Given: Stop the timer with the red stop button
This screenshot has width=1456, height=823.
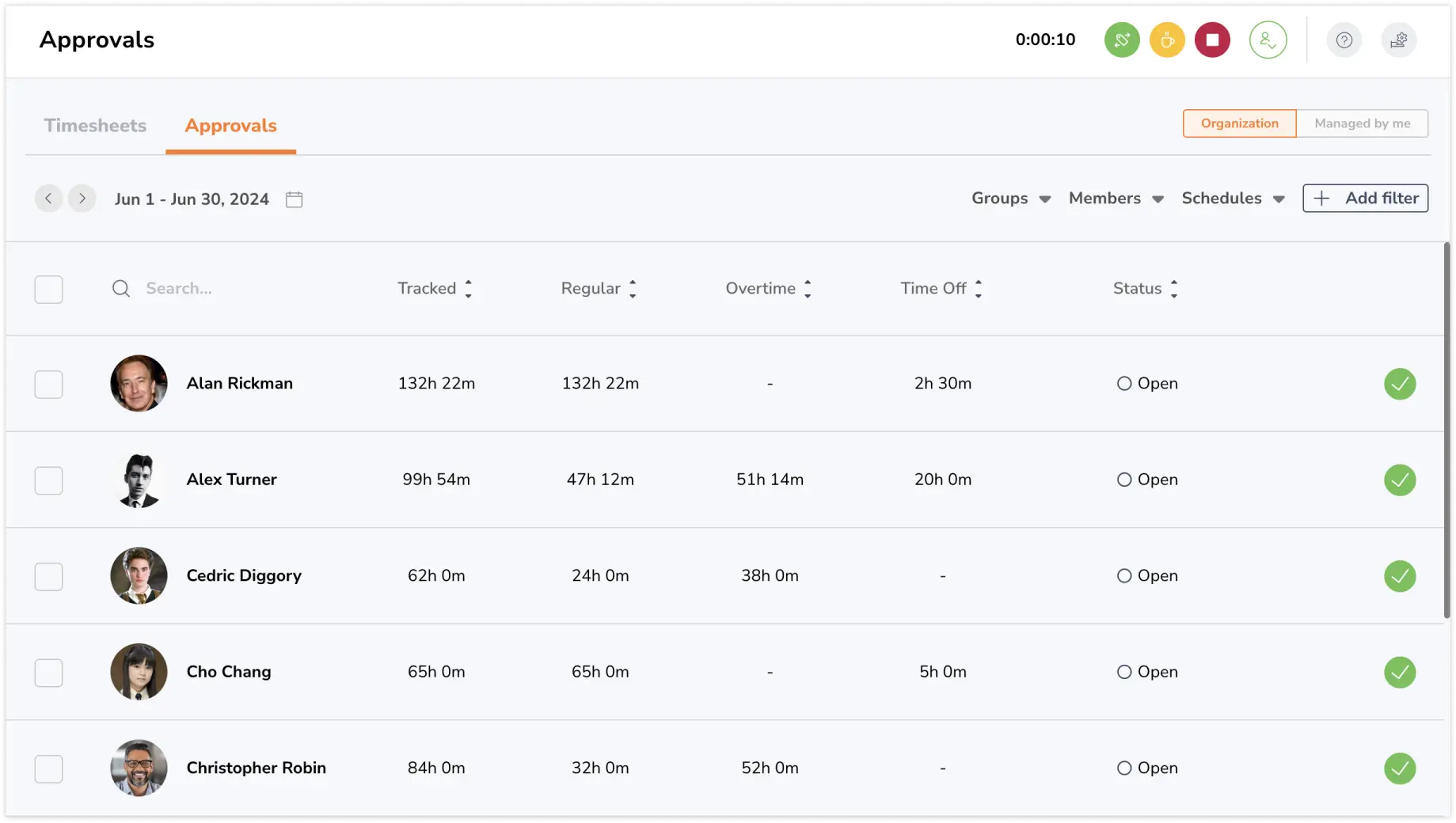Looking at the screenshot, I should pyautogui.click(x=1211, y=40).
